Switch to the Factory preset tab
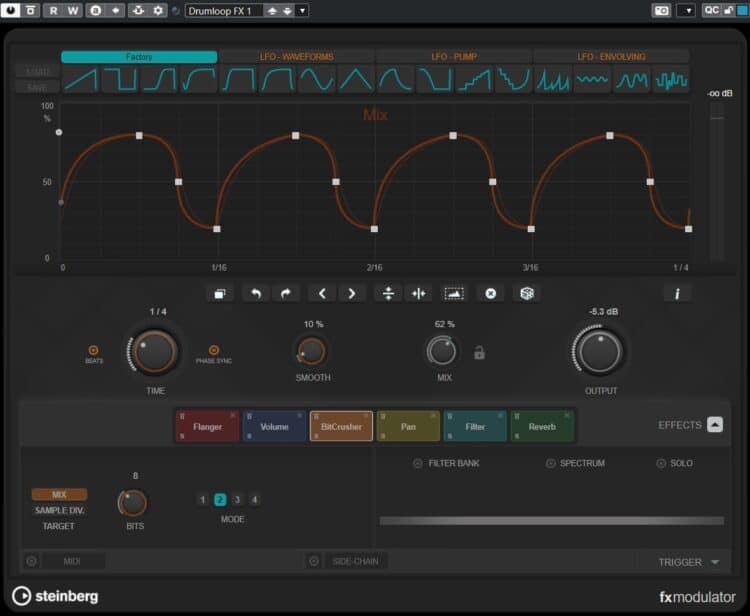The width and height of the screenshot is (750, 616). pyautogui.click(x=139, y=57)
